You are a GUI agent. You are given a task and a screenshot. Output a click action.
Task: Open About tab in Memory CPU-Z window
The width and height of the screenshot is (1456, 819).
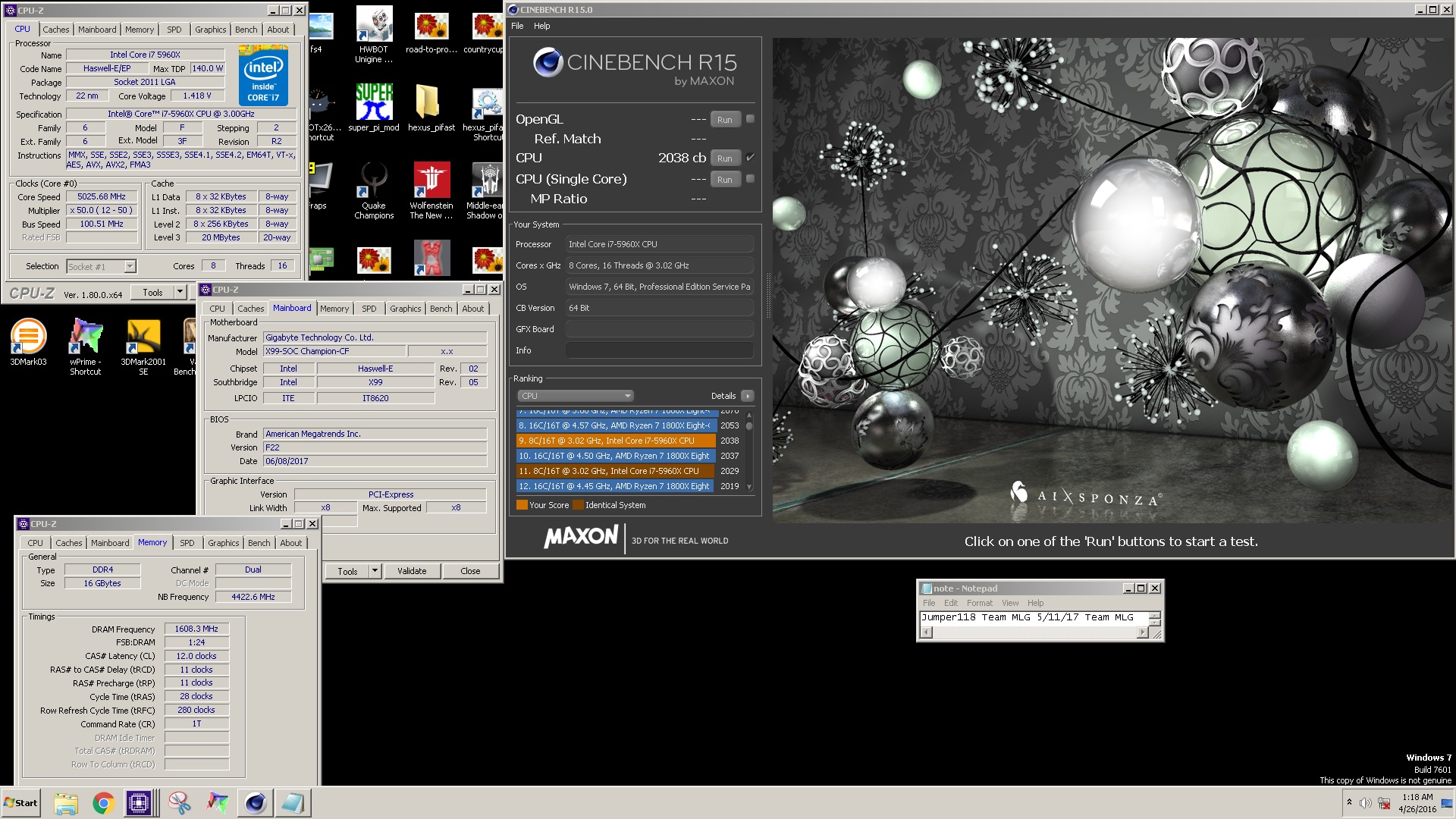[291, 543]
